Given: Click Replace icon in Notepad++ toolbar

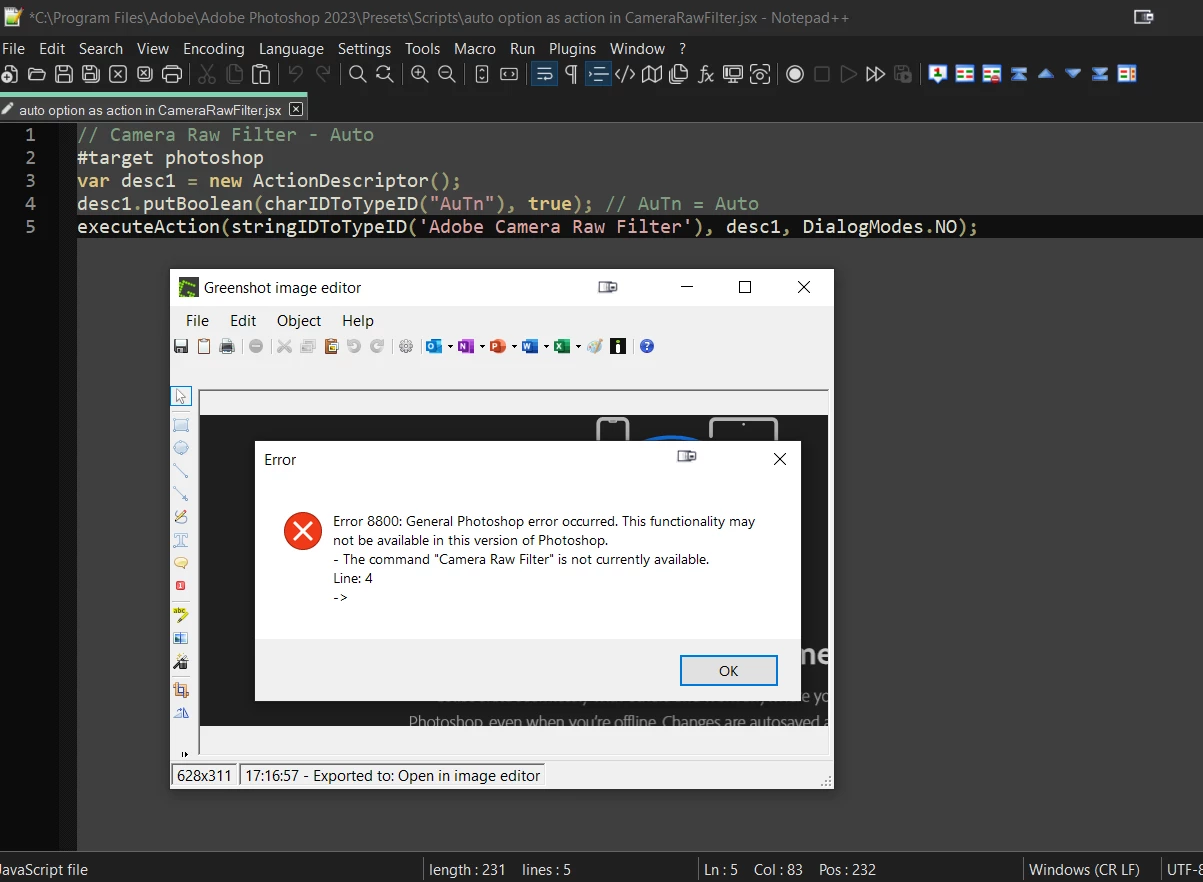Looking at the screenshot, I should (384, 74).
